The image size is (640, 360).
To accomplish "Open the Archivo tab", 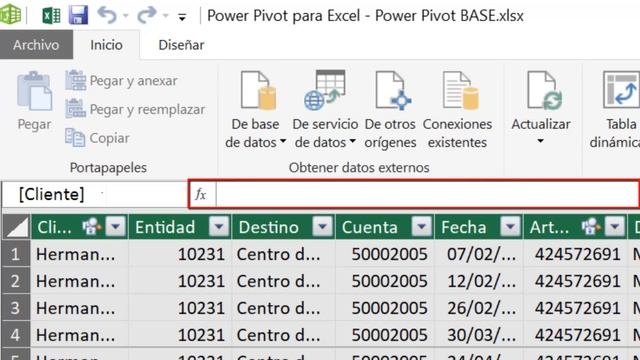I will (36, 45).
